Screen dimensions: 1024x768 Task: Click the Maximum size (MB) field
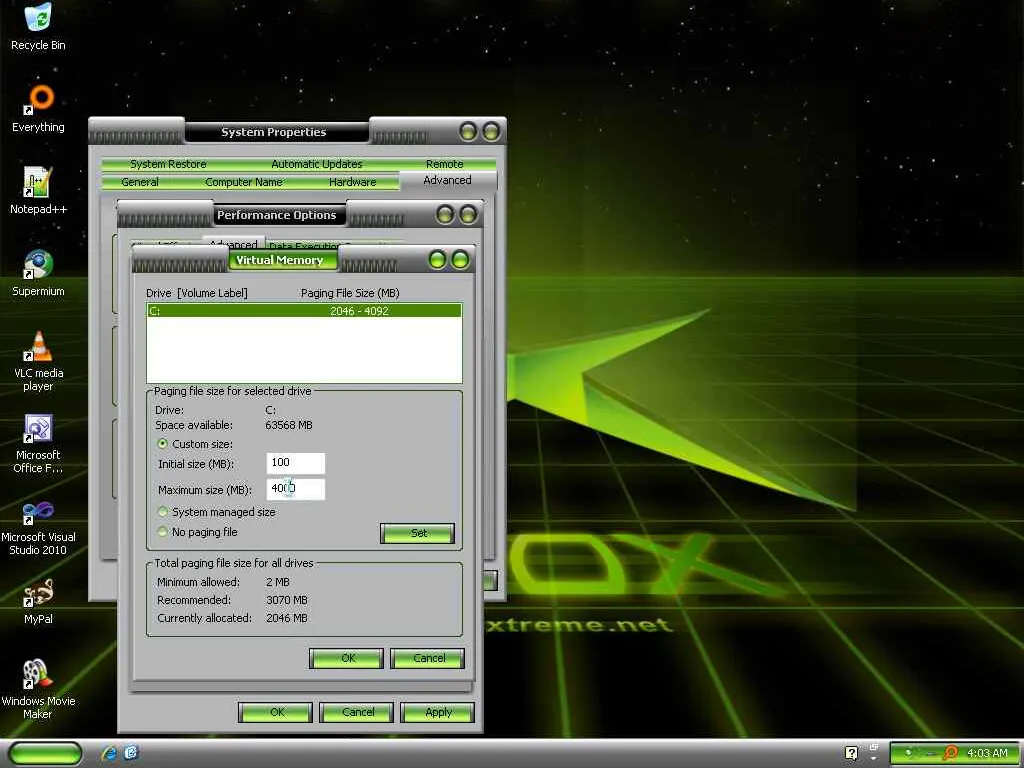pyautogui.click(x=296, y=489)
